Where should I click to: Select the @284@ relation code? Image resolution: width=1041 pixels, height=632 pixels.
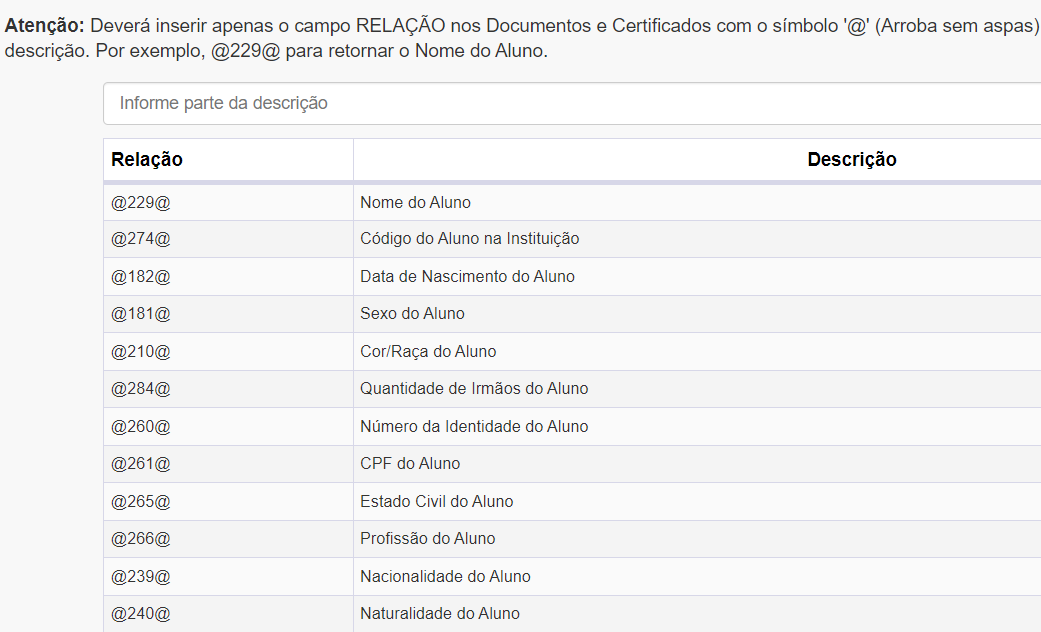click(141, 389)
